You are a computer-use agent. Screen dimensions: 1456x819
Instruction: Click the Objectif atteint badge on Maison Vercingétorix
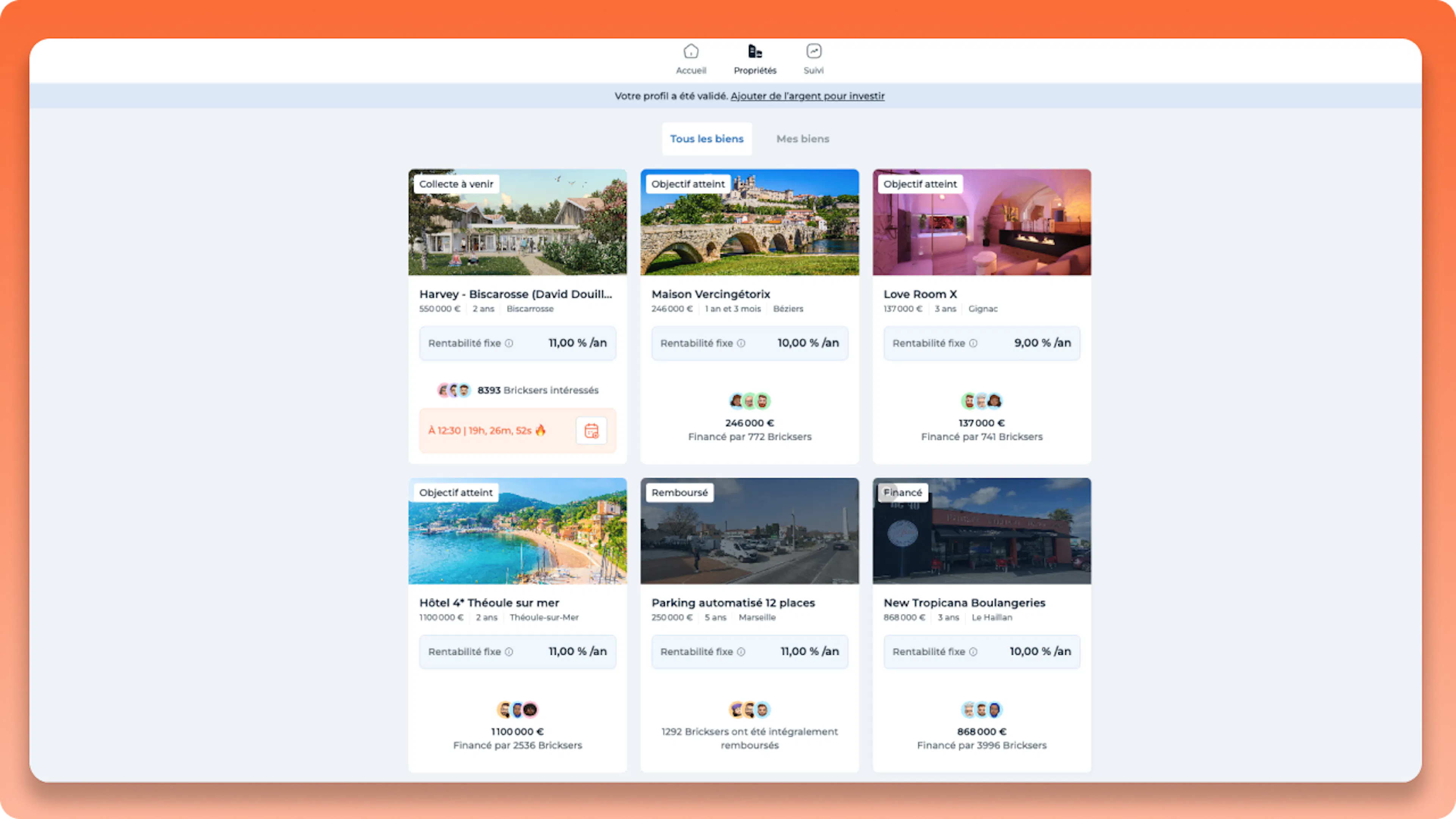click(x=688, y=184)
